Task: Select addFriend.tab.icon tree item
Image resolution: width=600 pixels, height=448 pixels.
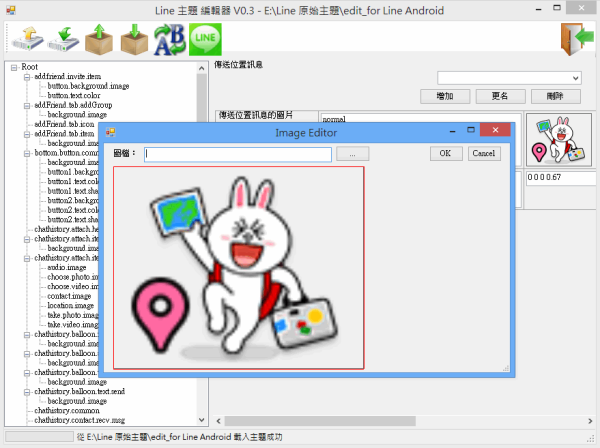Action: click(x=64, y=124)
